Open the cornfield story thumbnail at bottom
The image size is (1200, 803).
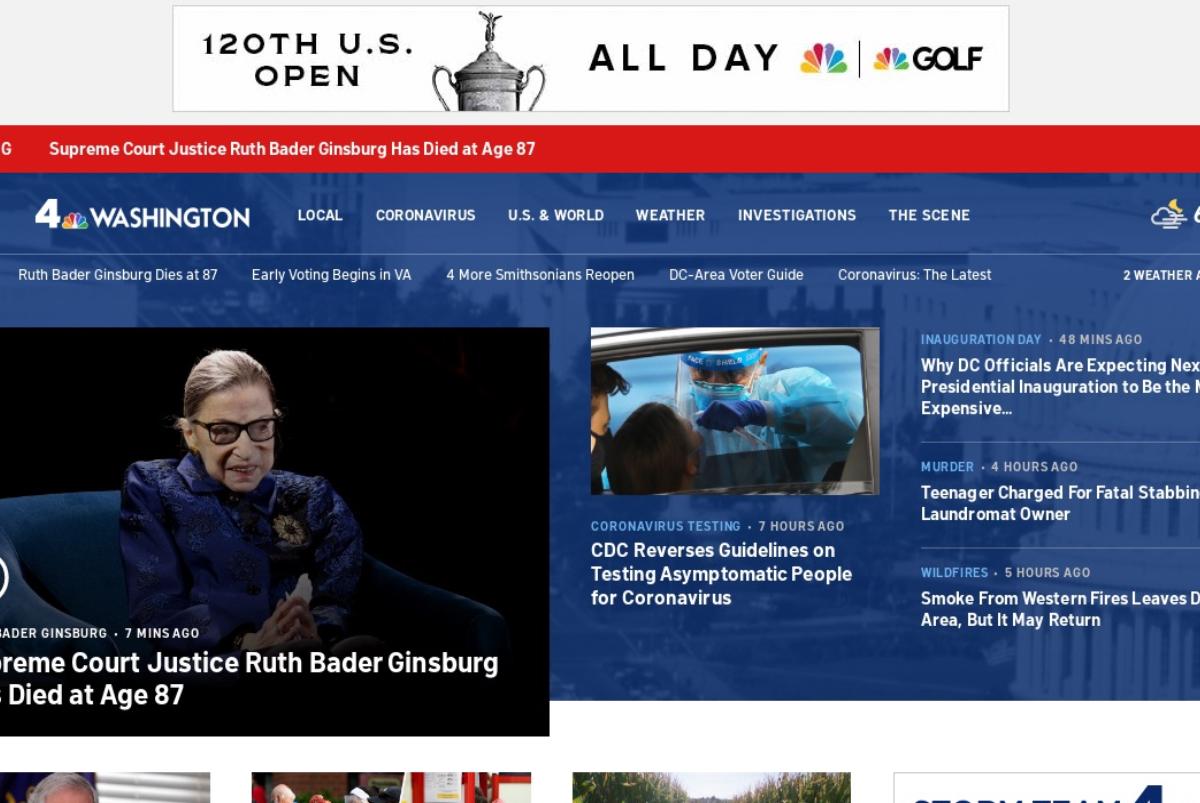[x=711, y=788]
